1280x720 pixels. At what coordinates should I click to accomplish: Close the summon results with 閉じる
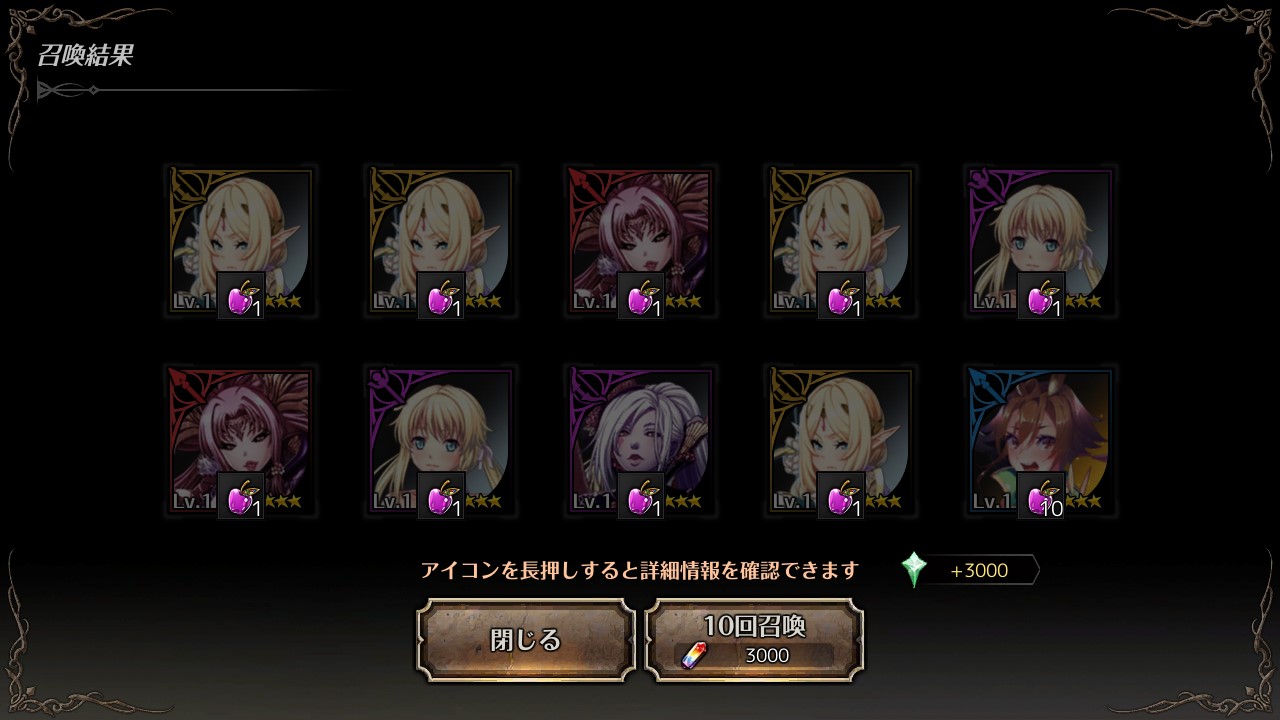[526, 640]
